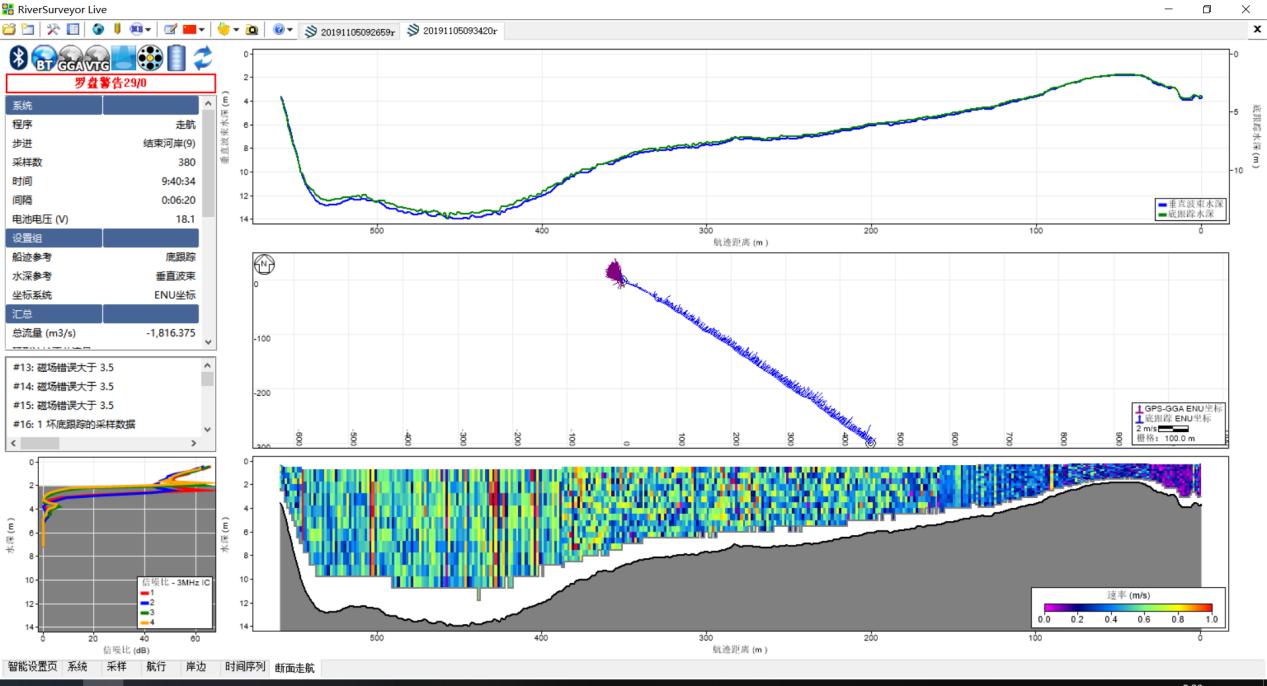Click the blue refresh arrows icon
The width and height of the screenshot is (1267, 686).
pyautogui.click(x=203, y=58)
